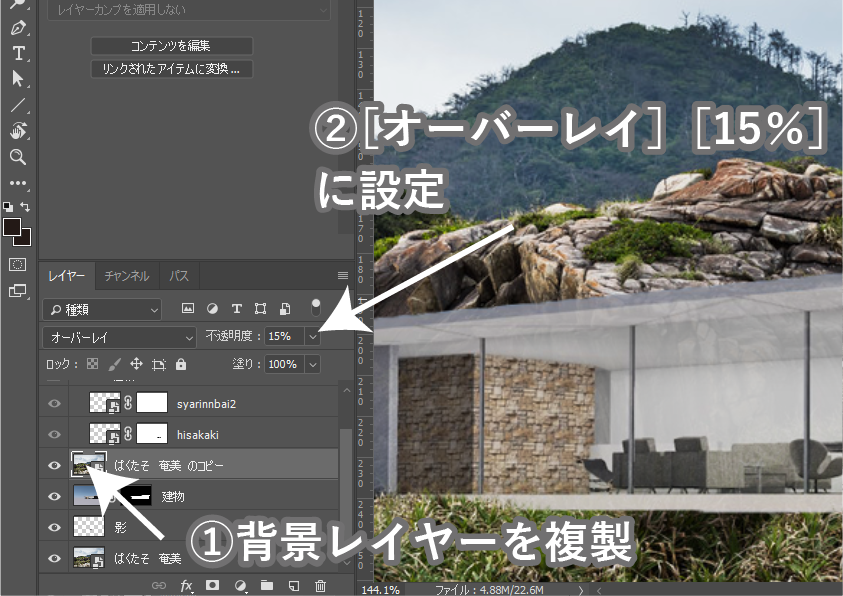Image resolution: width=843 pixels, height=596 pixels.
Task: Open the background color swatch
Action: point(25,239)
